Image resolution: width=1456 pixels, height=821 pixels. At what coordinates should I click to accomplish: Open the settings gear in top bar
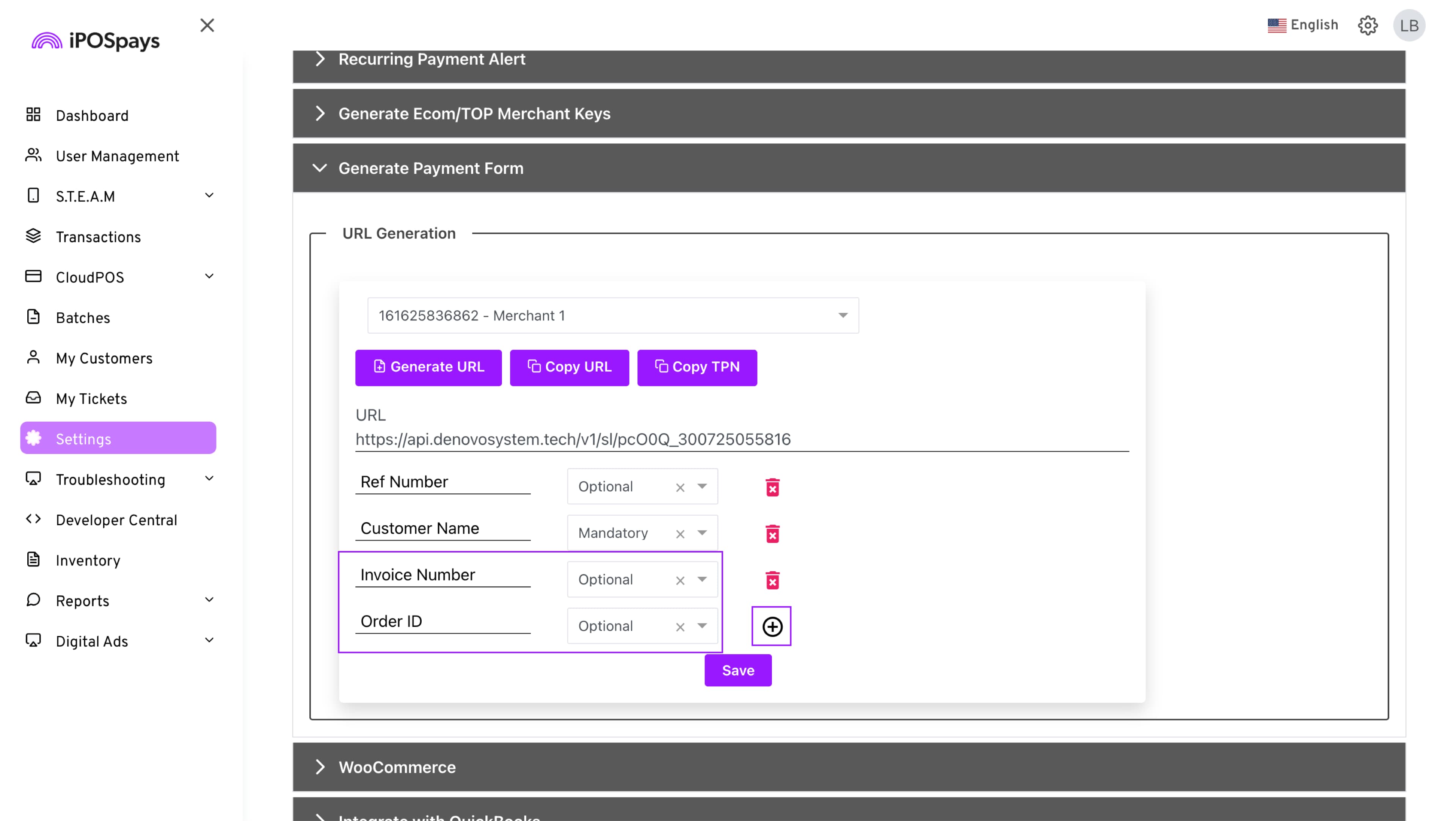[1367, 25]
